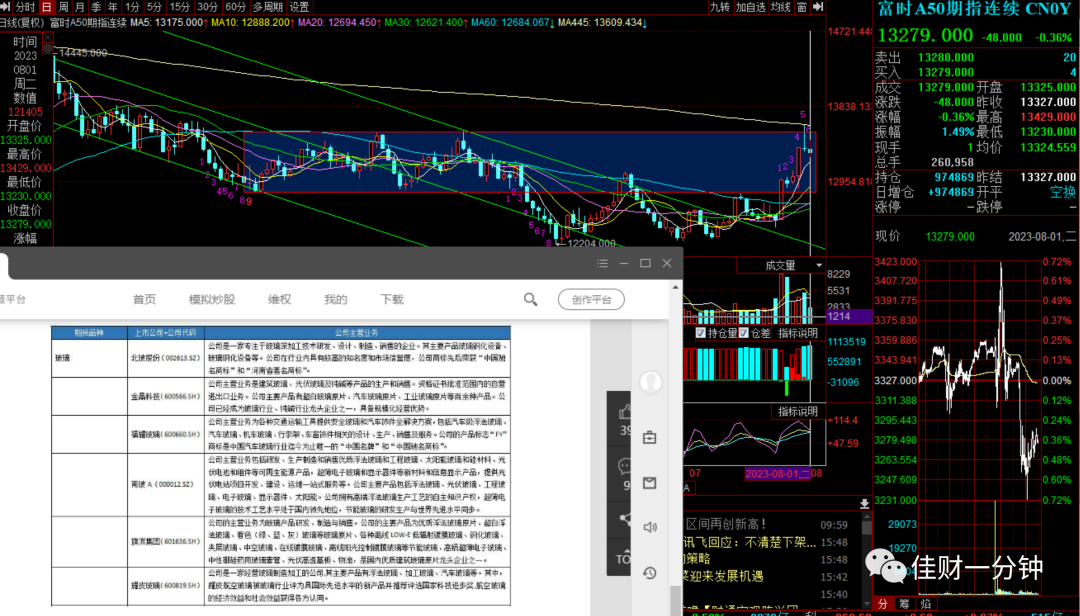
Task: Open the history clock icon
Action: click(650, 573)
